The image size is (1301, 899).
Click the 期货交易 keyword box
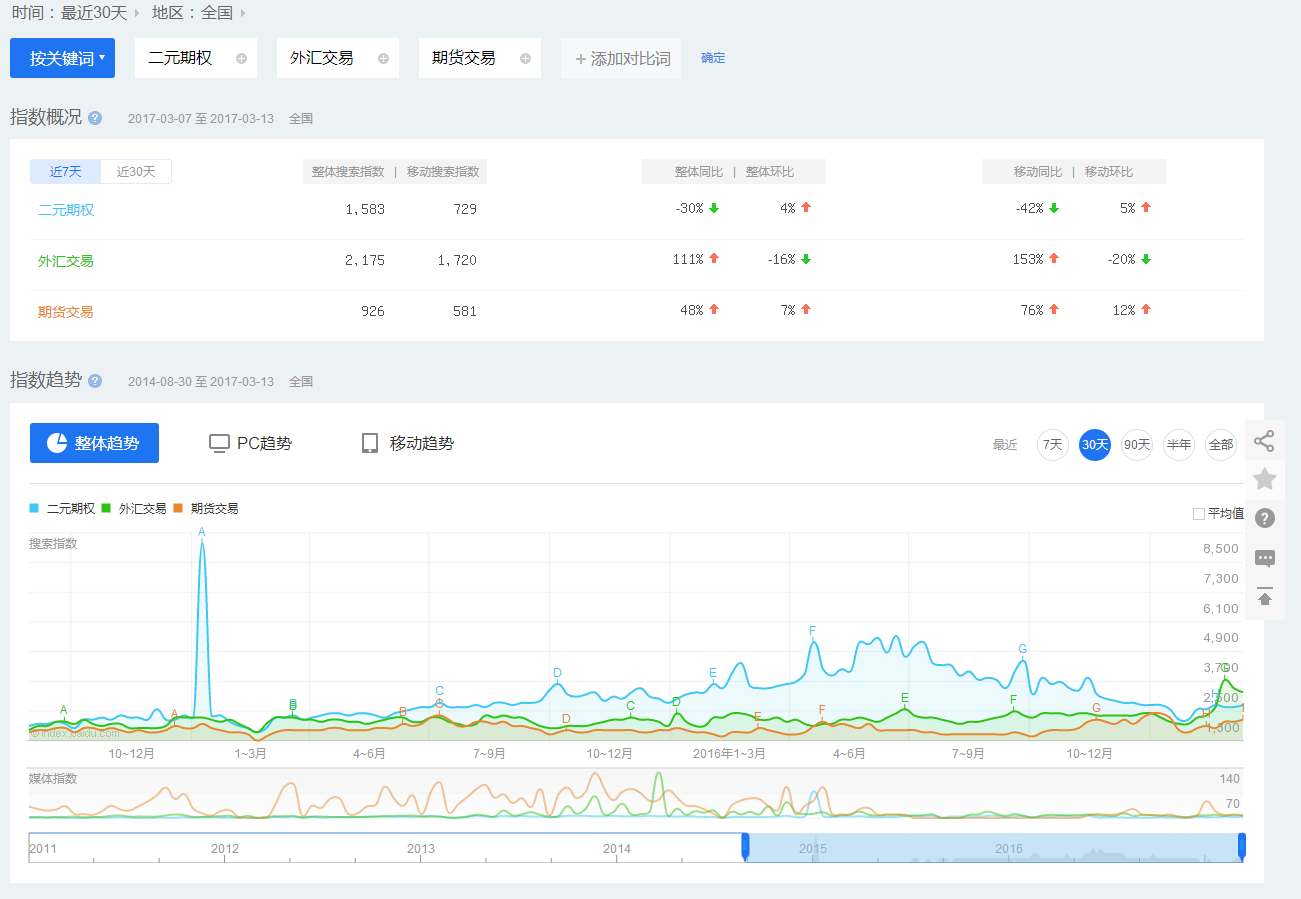pyautogui.click(x=480, y=58)
